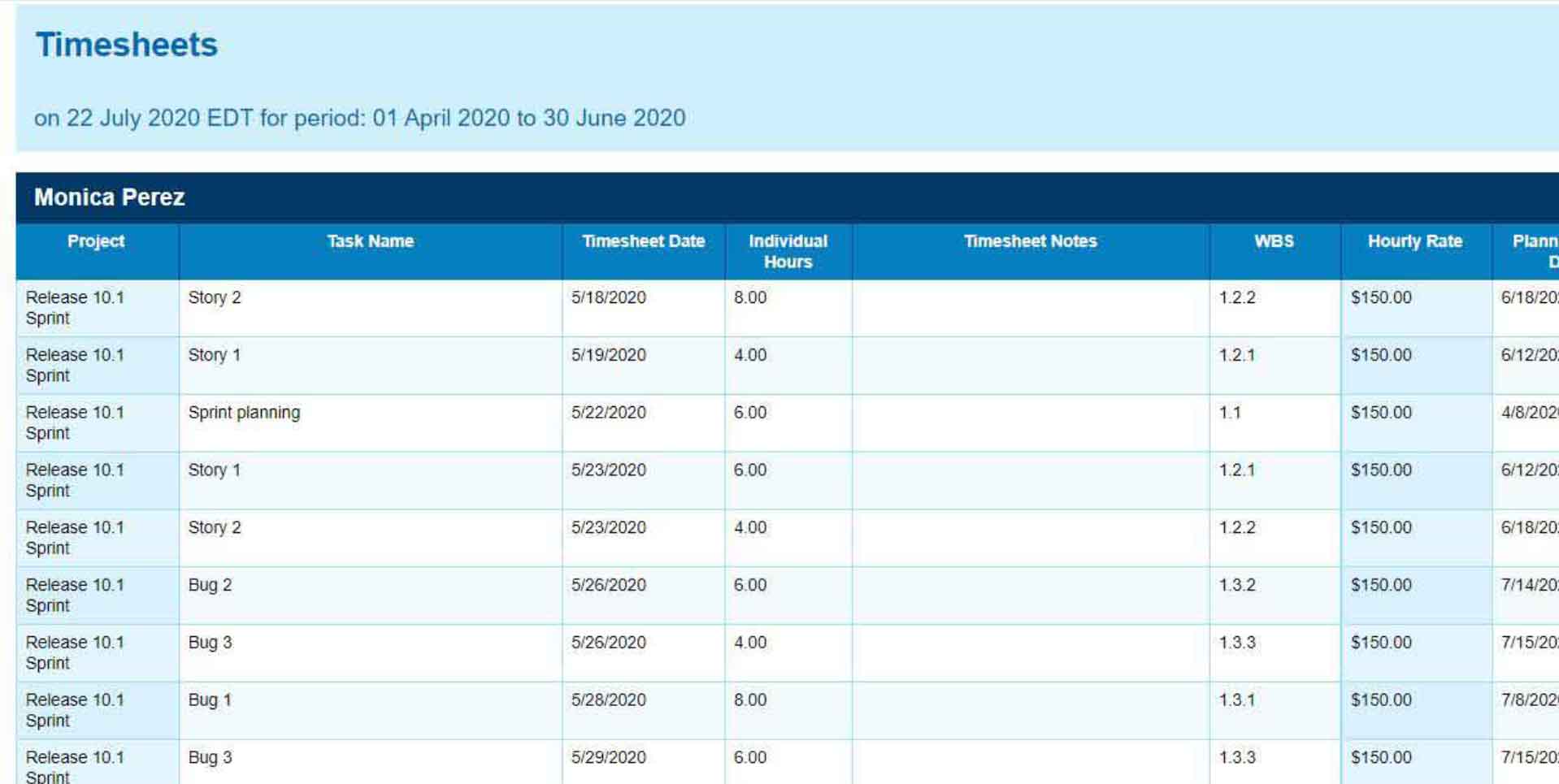Click WBS value 1.2.2 in the 5/18/2020 row
This screenshot has height=784, width=1559.
click(x=1237, y=297)
